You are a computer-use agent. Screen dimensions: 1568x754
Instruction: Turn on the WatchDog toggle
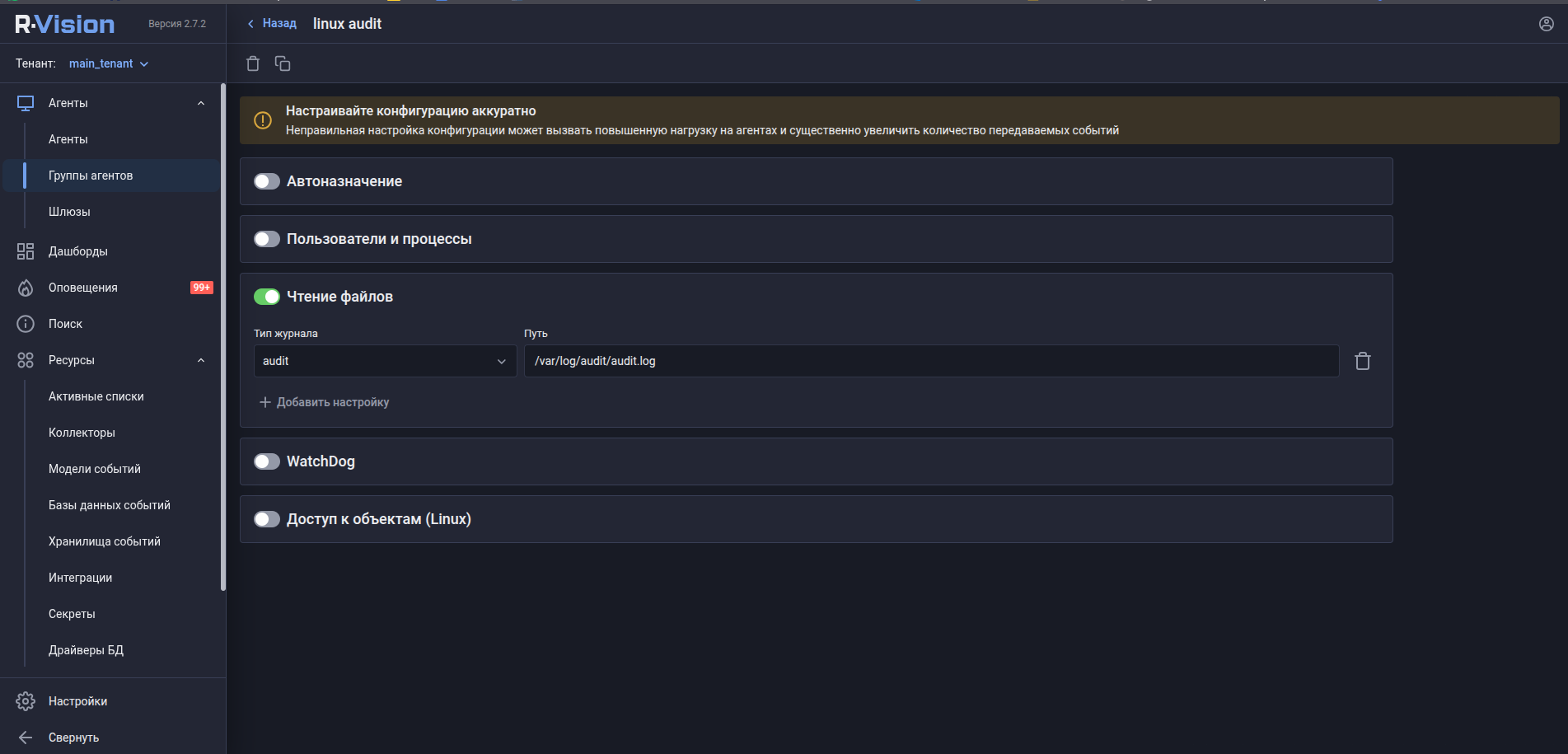tap(267, 461)
